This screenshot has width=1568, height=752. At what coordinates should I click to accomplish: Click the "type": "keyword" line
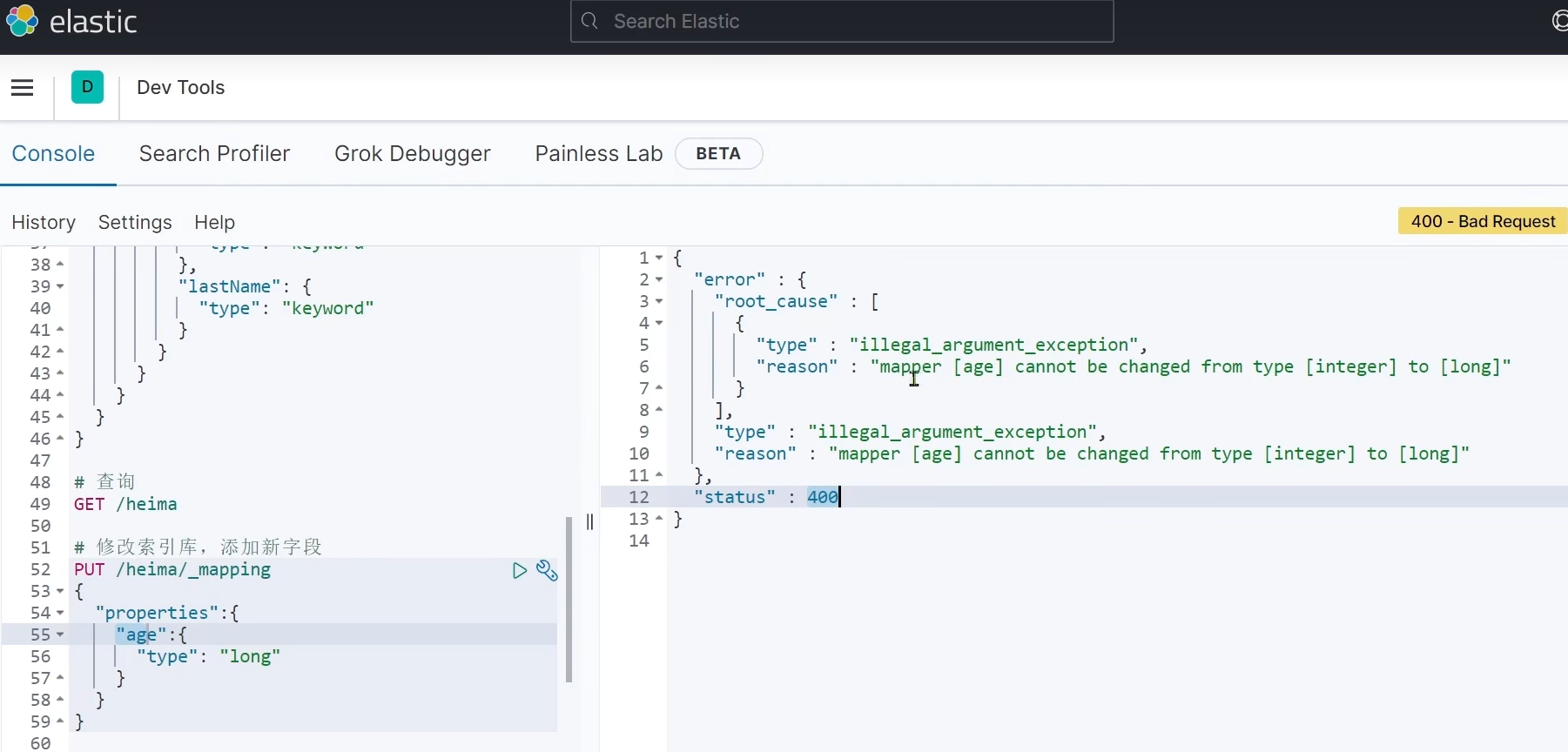[286, 308]
